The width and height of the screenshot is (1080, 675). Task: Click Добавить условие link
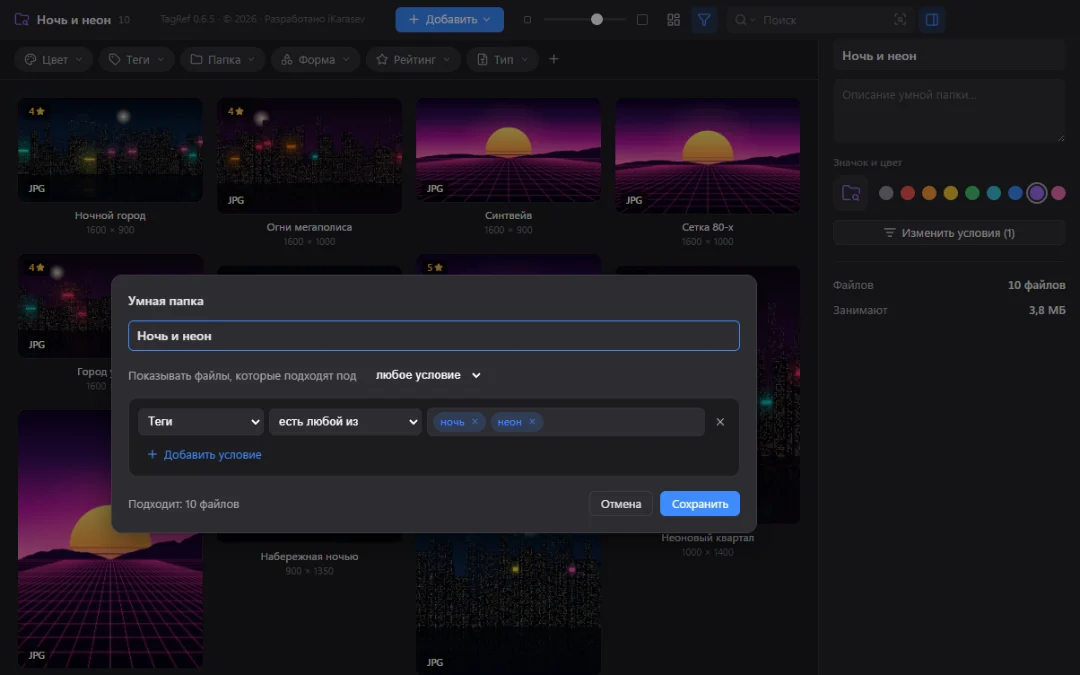205,455
